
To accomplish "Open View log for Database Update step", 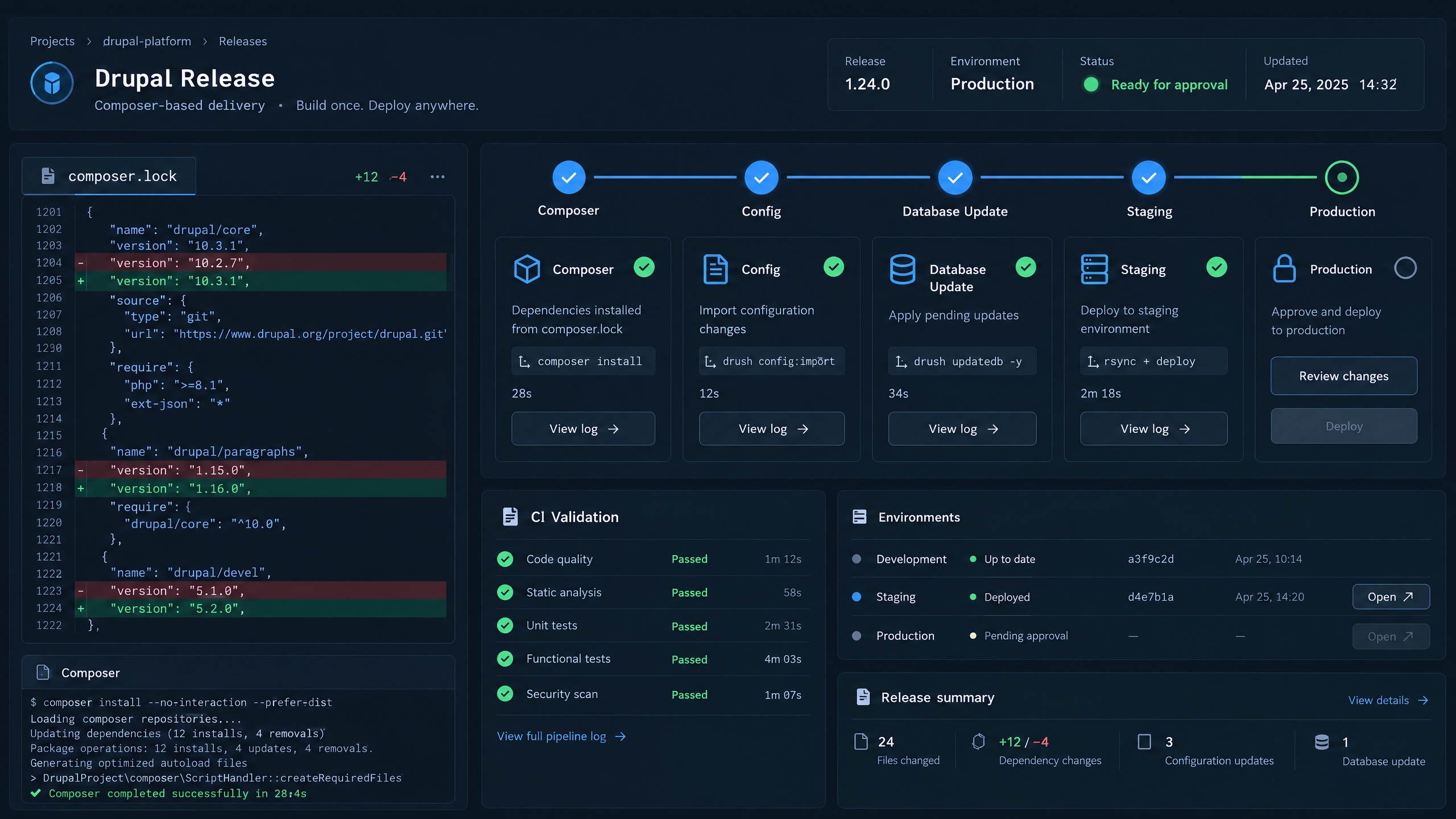I will point(962,429).
